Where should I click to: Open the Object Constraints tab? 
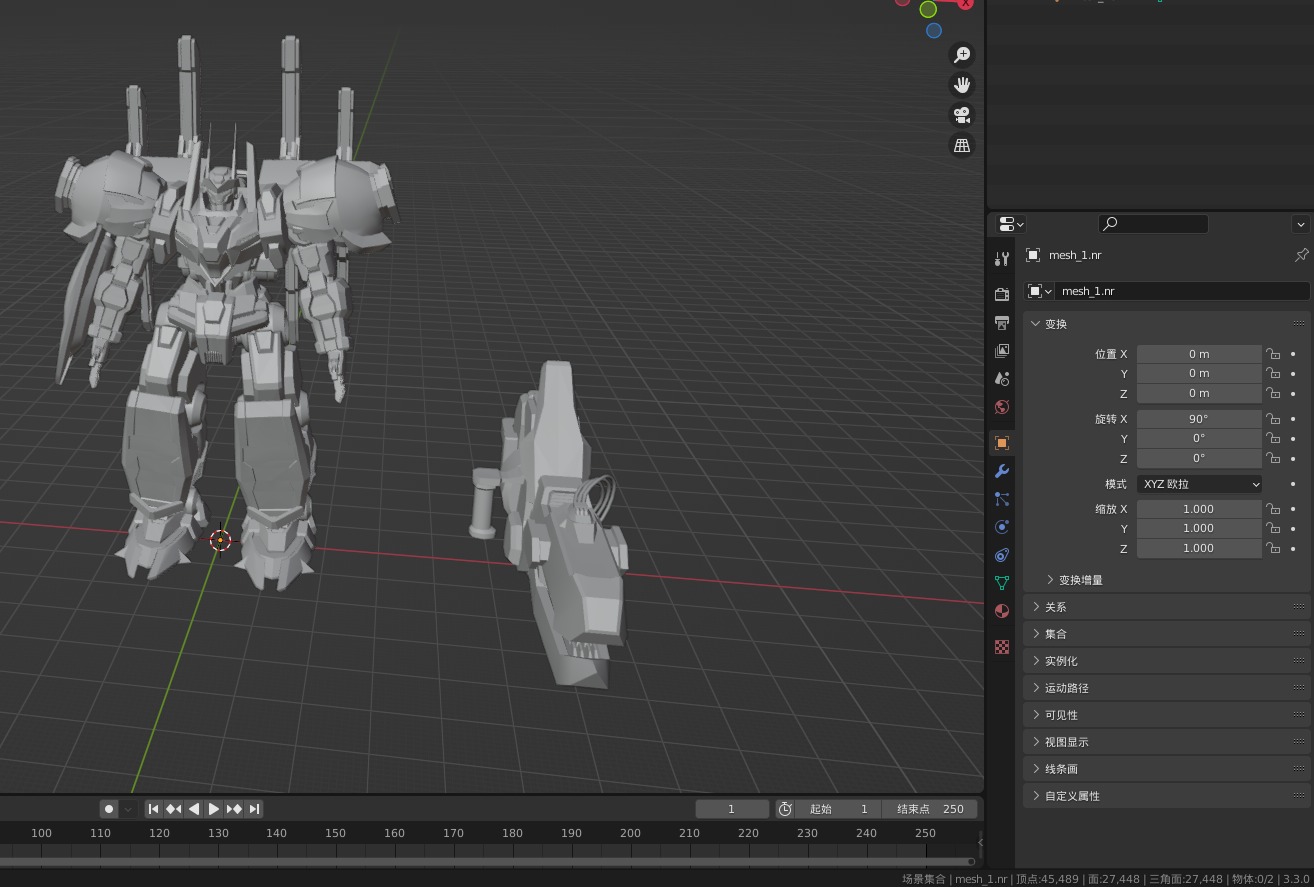click(1002, 555)
